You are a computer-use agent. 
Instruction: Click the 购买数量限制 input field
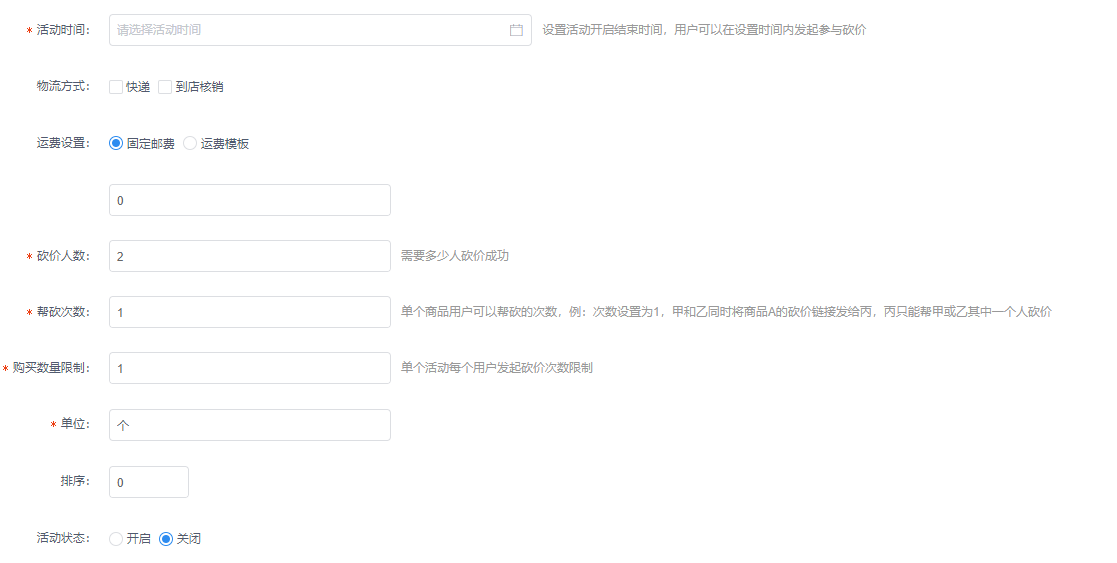tap(249, 368)
